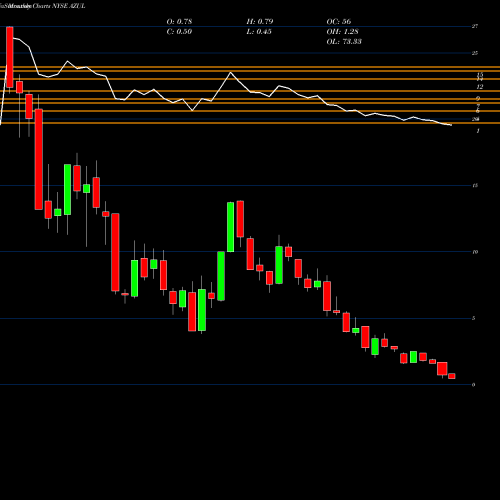Click the 27 price axis label
This screenshot has width=500, height=500.
click(475, 26)
